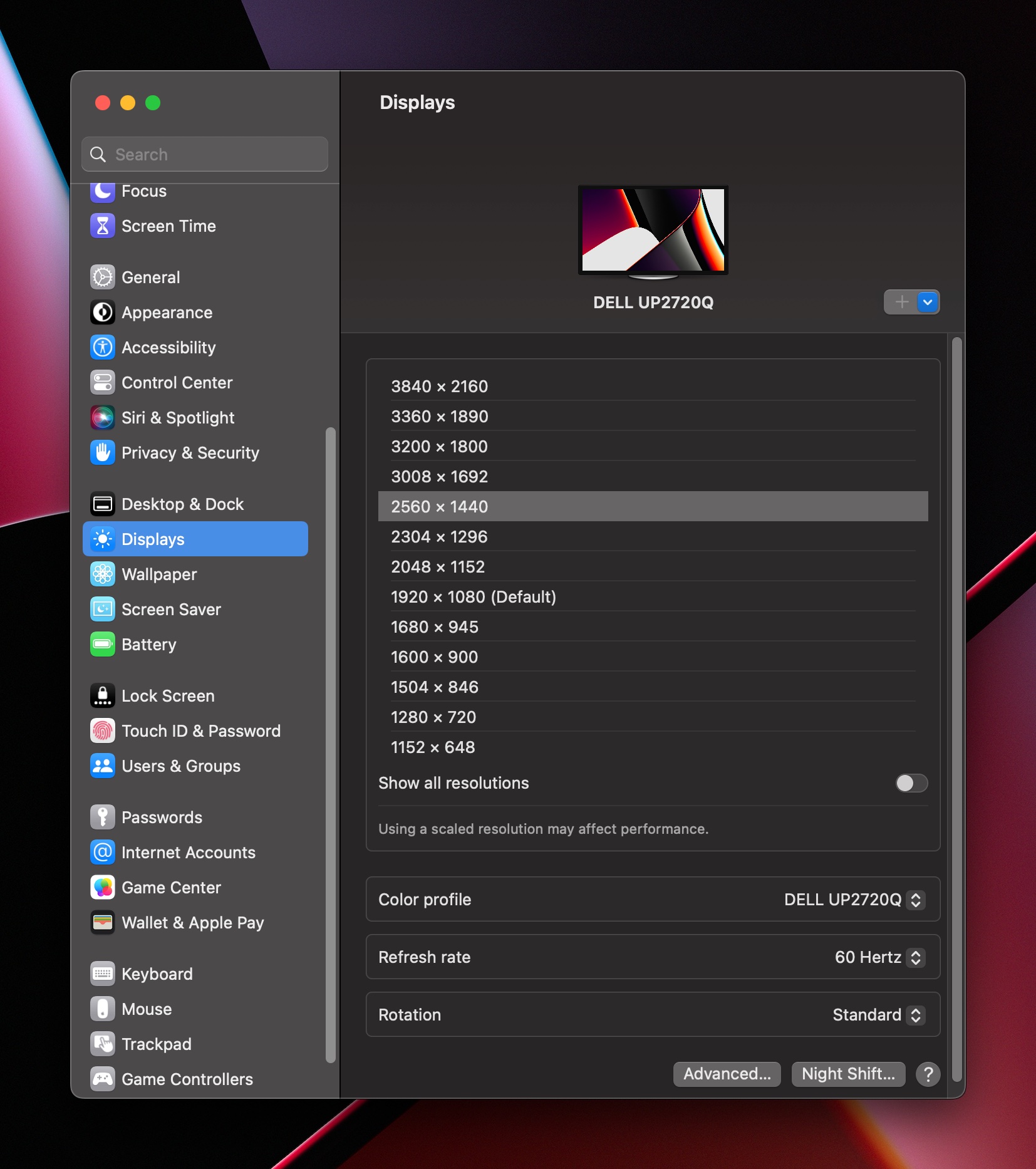The height and width of the screenshot is (1169, 1036).
Task: Open Focus settings icon in sidebar
Action: 103,191
